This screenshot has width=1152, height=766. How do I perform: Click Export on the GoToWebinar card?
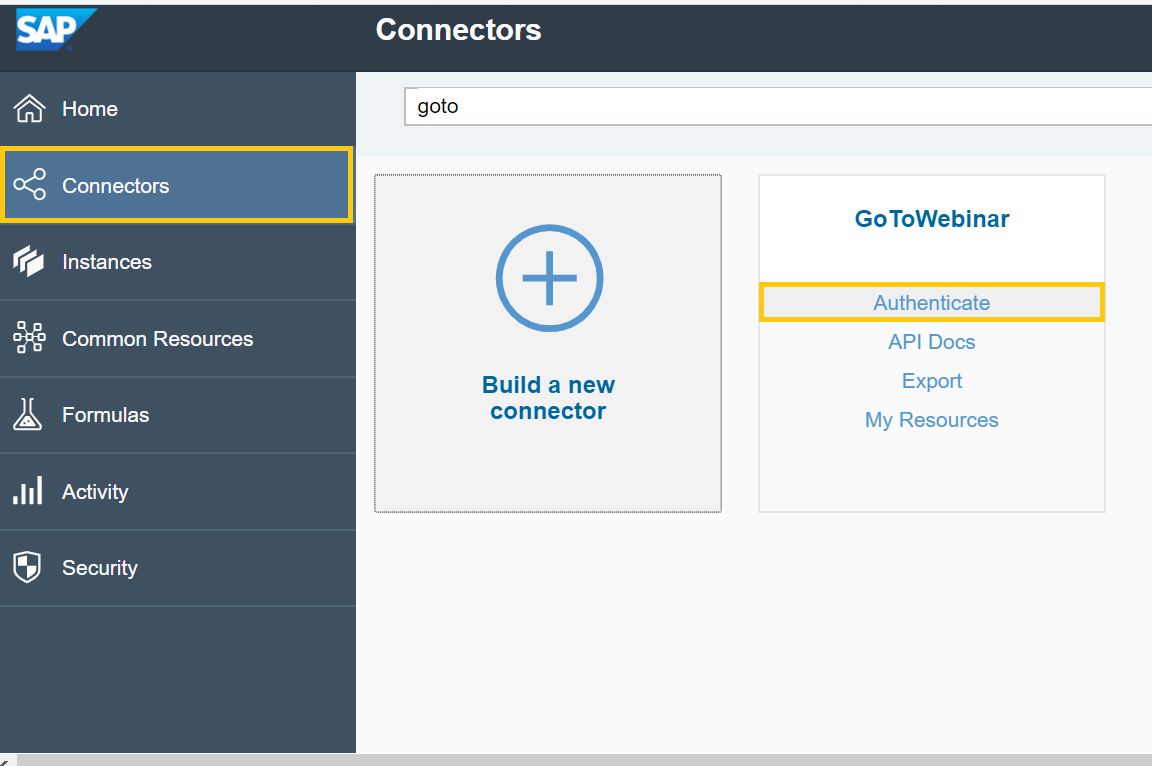click(x=932, y=380)
